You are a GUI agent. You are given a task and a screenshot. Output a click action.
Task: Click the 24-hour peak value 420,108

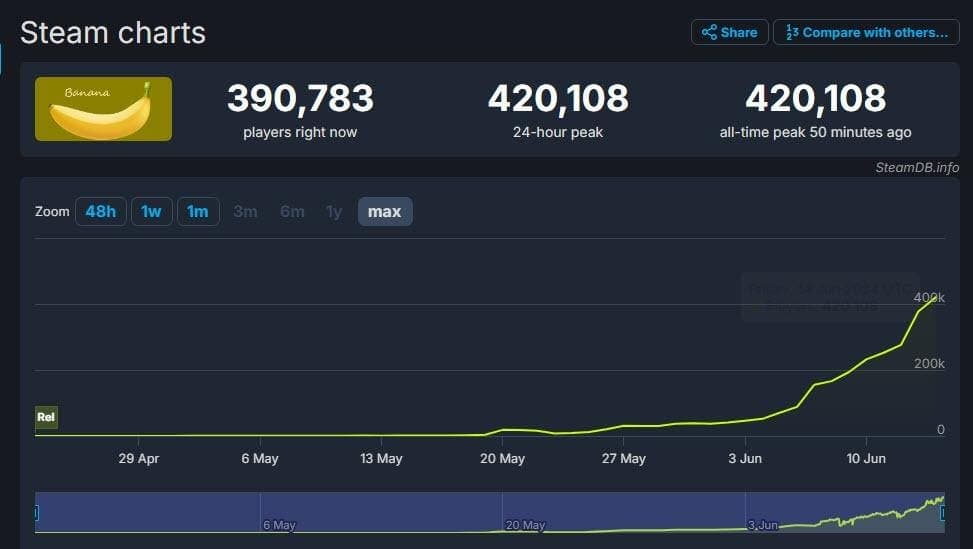558,98
